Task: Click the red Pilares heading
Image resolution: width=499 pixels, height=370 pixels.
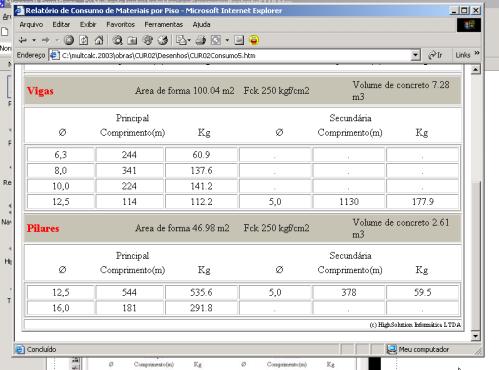Action: click(x=43, y=228)
